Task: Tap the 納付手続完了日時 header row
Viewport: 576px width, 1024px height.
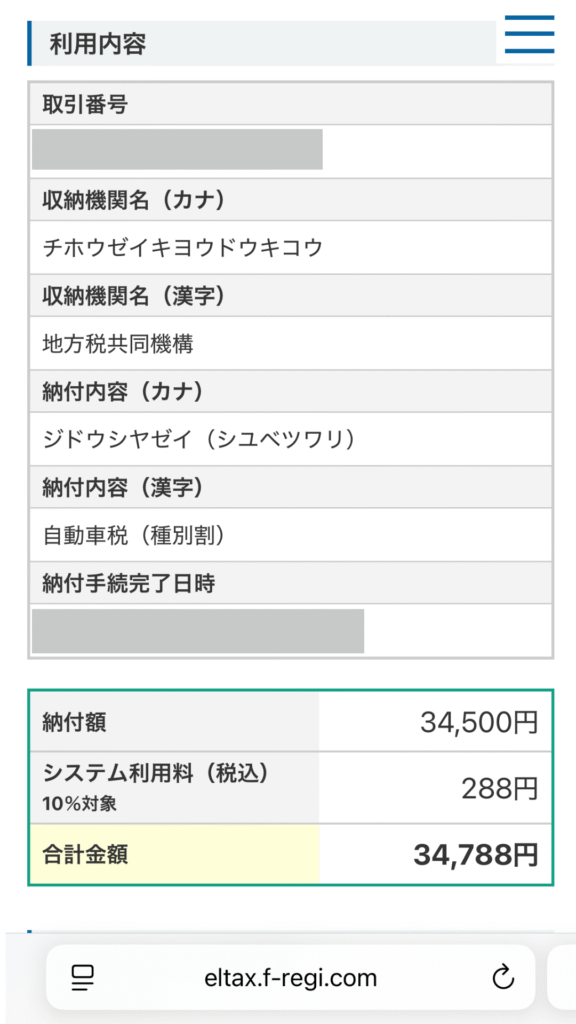Action: click(291, 583)
